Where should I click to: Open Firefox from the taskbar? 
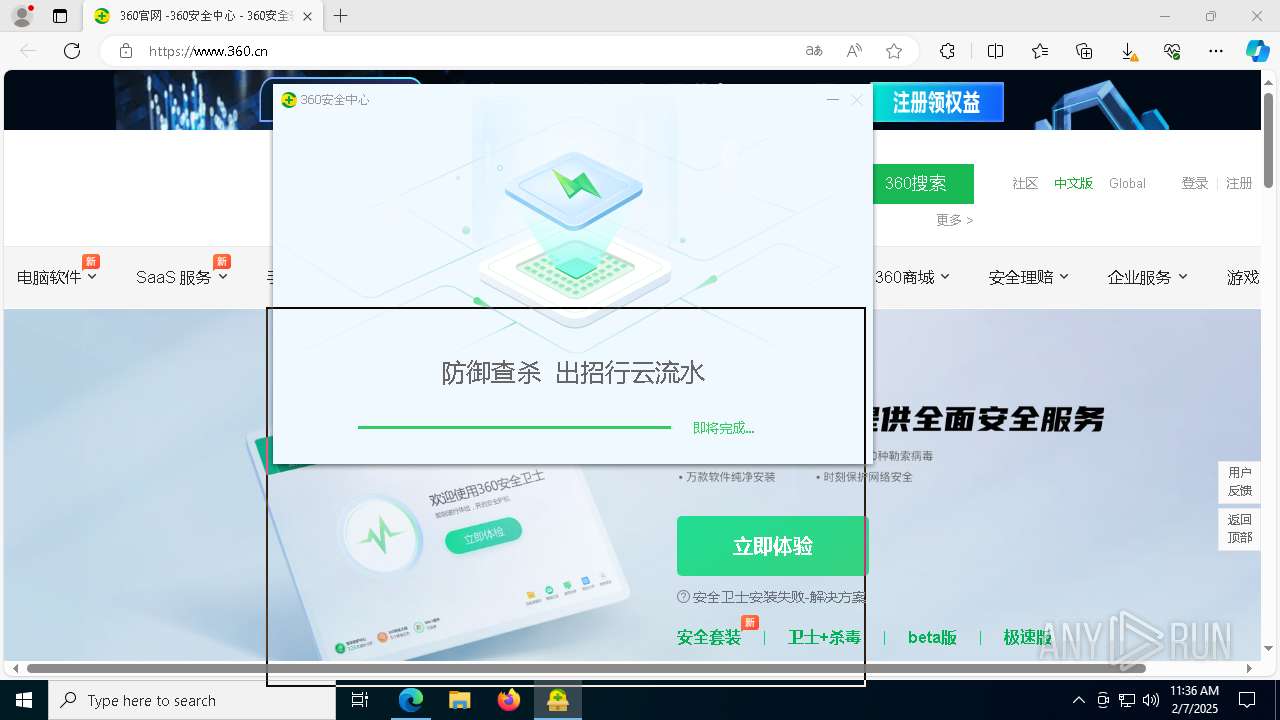(x=509, y=700)
